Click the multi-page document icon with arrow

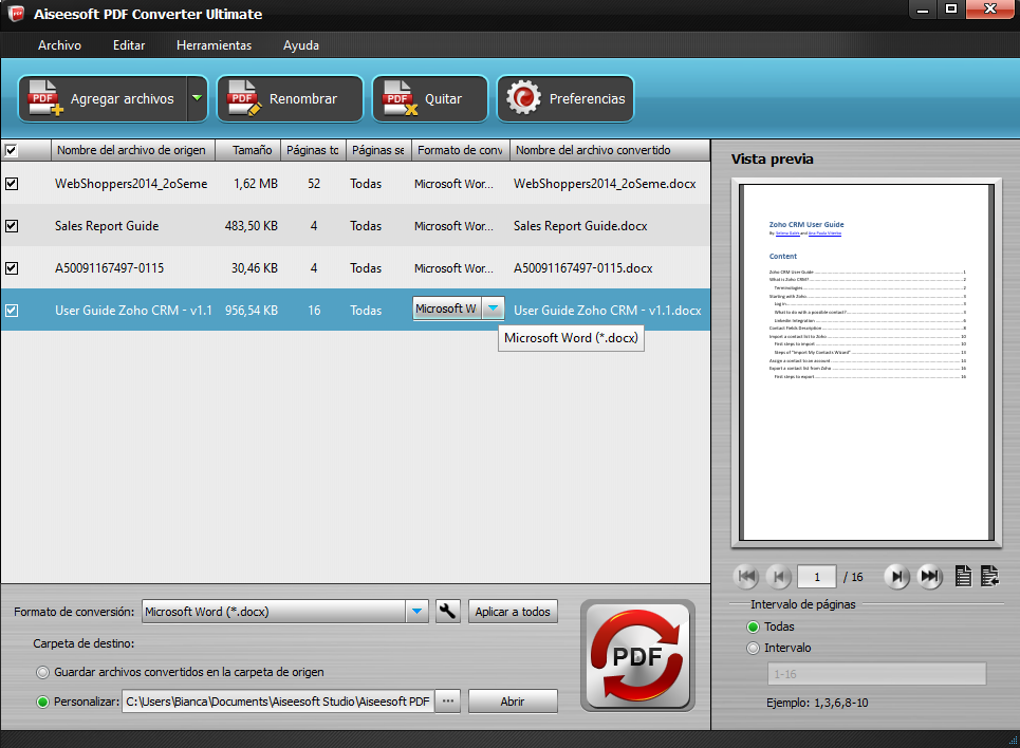(x=990, y=576)
